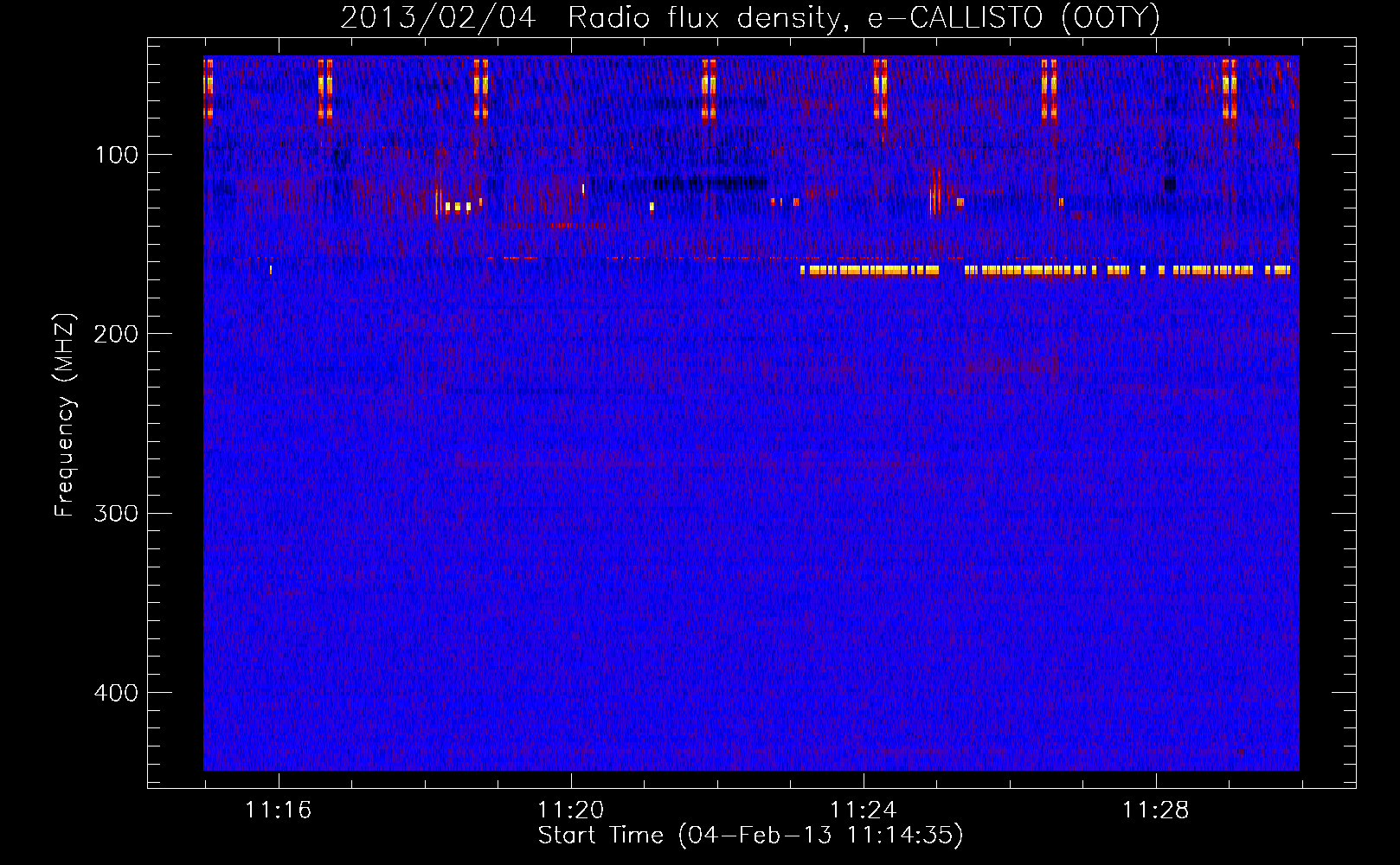Click the 400 frequency tick label
Image resolution: width=1400 pixels, height=865 pixels.
(x=117, y=693)
